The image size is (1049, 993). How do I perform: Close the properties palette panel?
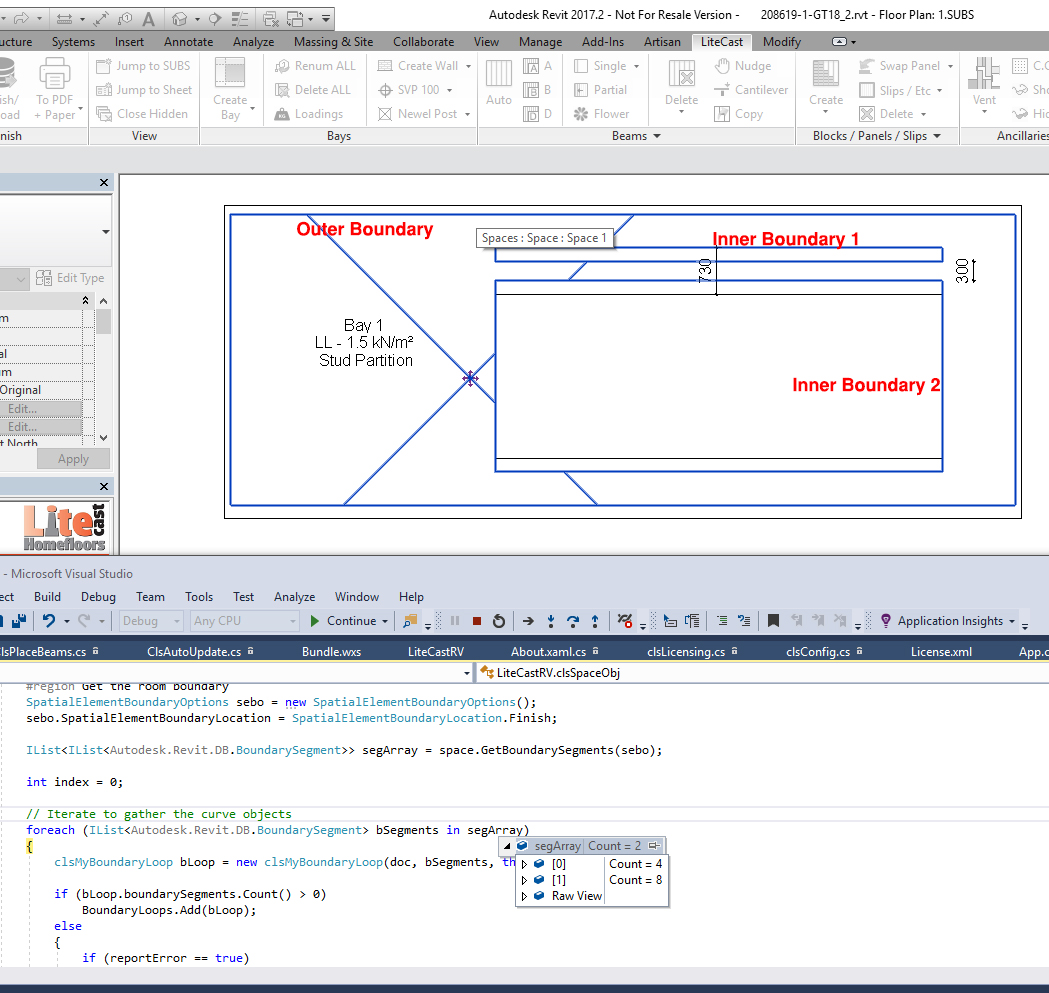(x=104, y=183)
